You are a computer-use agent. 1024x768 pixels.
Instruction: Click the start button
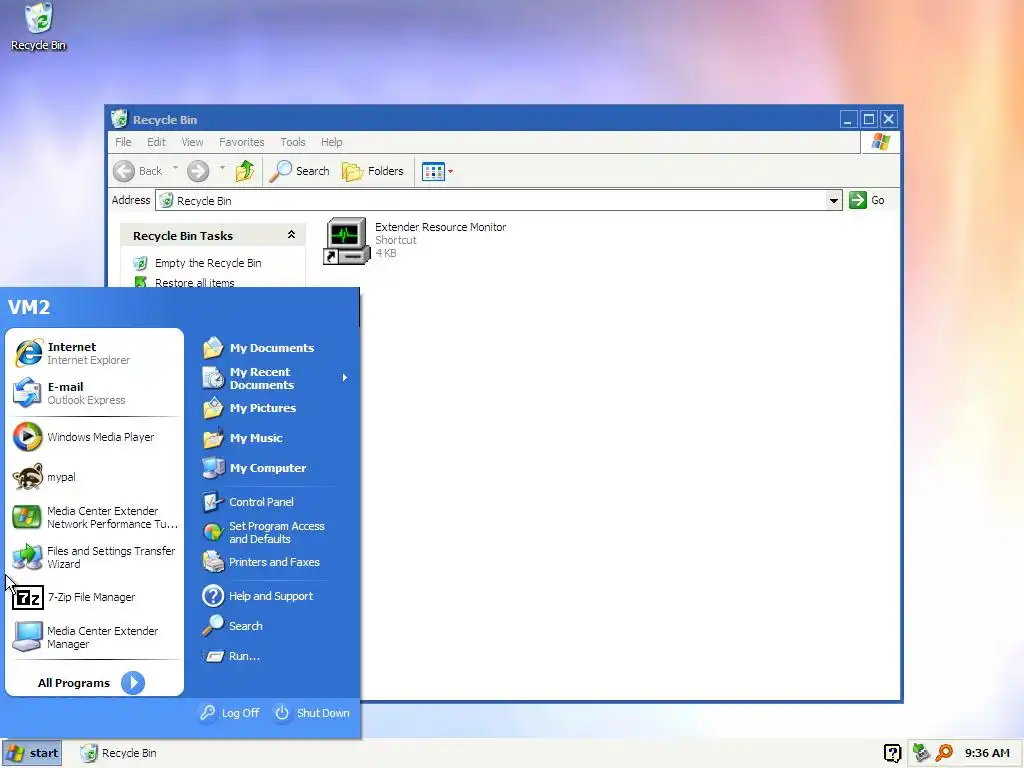(32, 753)
